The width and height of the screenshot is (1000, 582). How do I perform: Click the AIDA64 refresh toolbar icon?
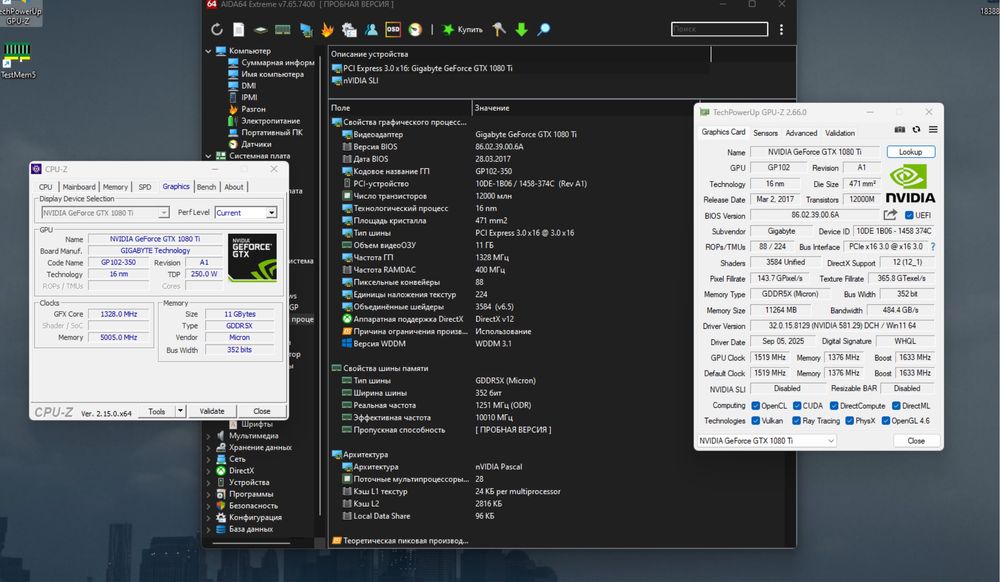pyautogui.click(x=217, y=29)
